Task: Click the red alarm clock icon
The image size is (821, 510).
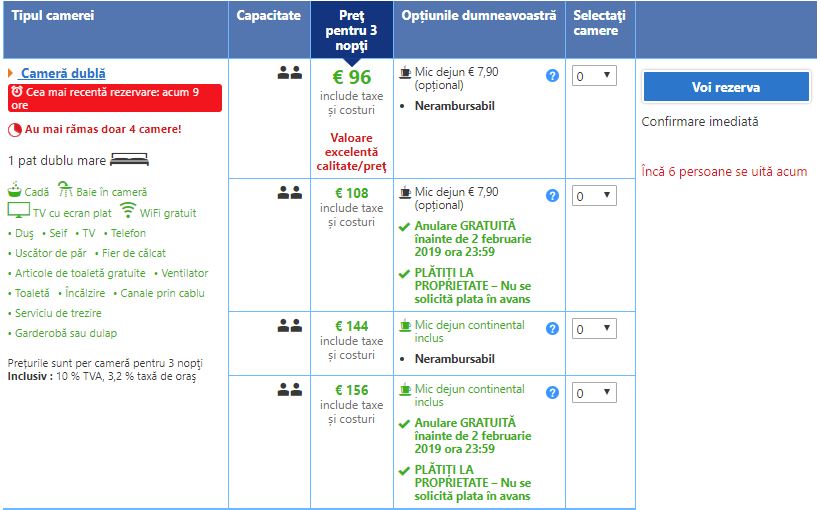Action: click(17, 91)
